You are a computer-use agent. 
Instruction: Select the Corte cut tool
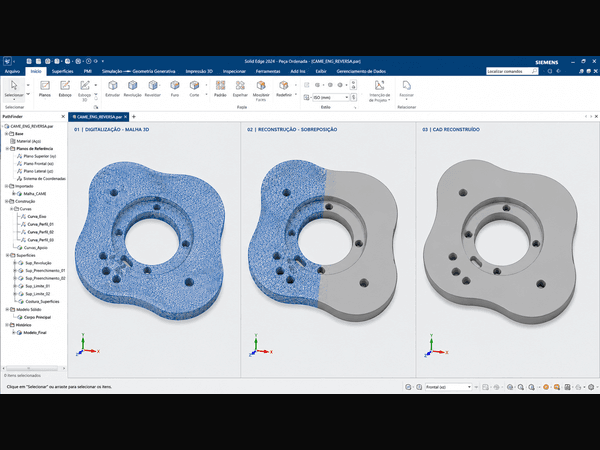(x=194, y=88)
